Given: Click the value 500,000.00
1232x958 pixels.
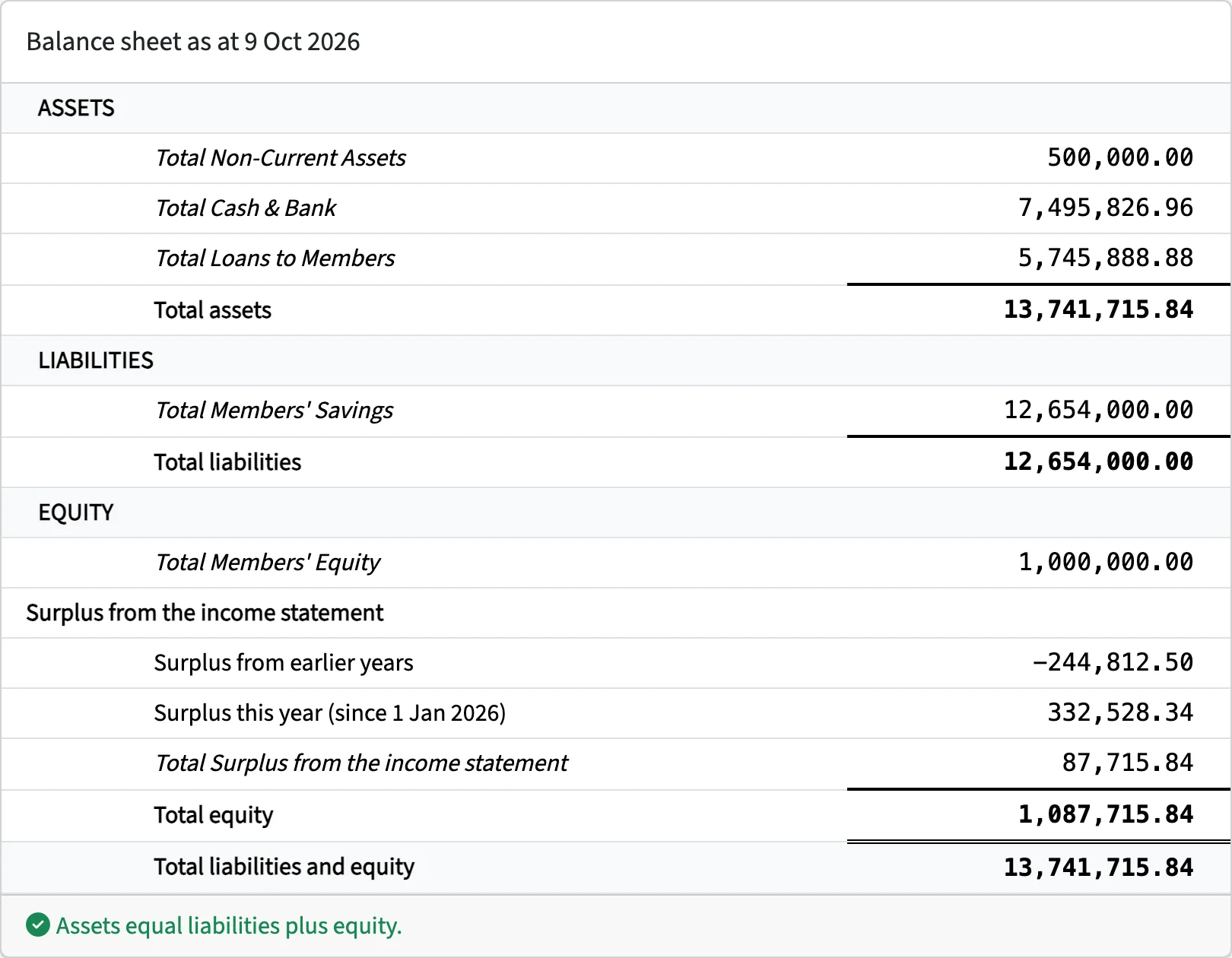Looking at the screenshot, I should click(1120, 157).
